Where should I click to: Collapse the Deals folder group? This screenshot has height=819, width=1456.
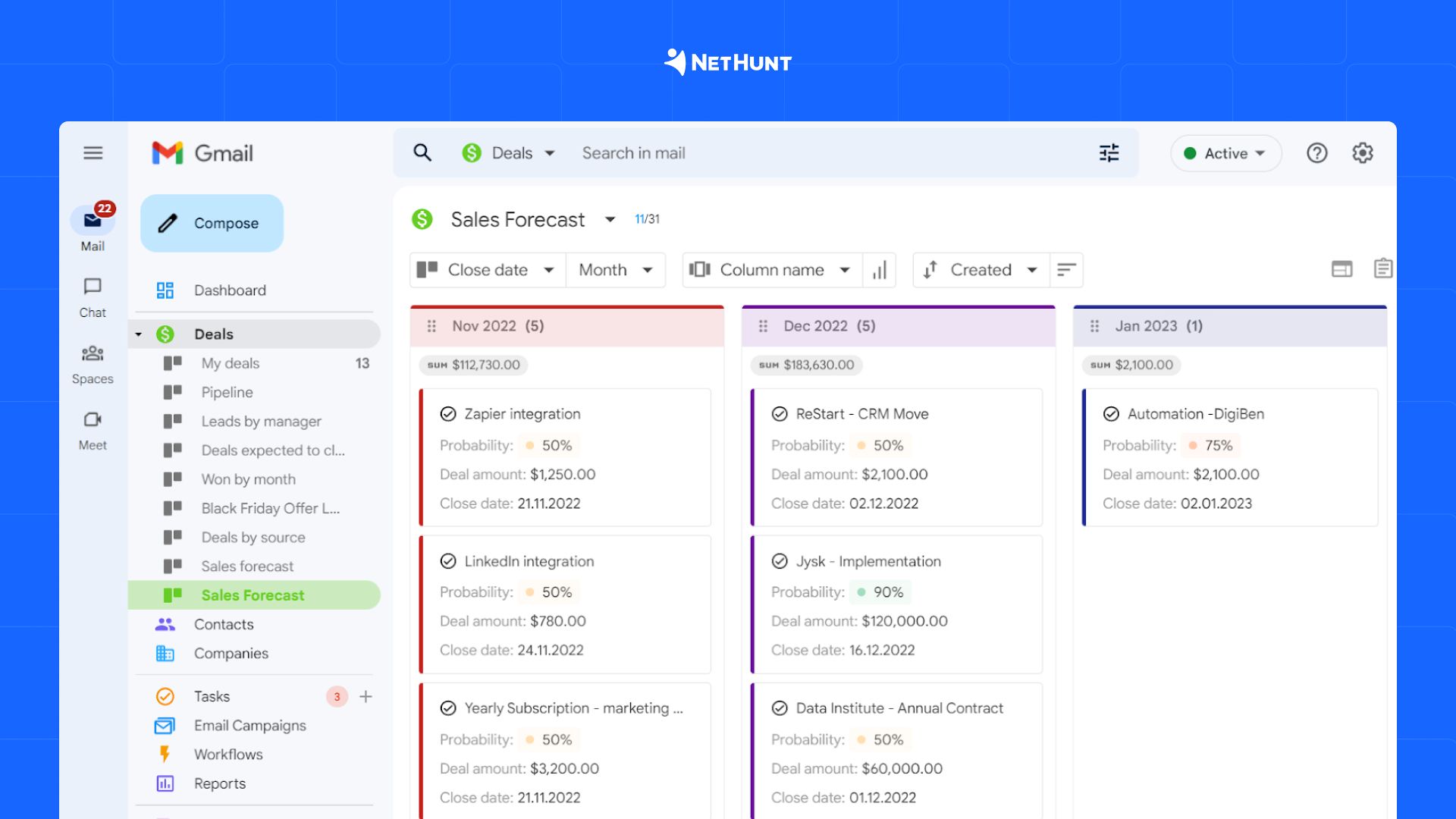[x=139, y=334]
